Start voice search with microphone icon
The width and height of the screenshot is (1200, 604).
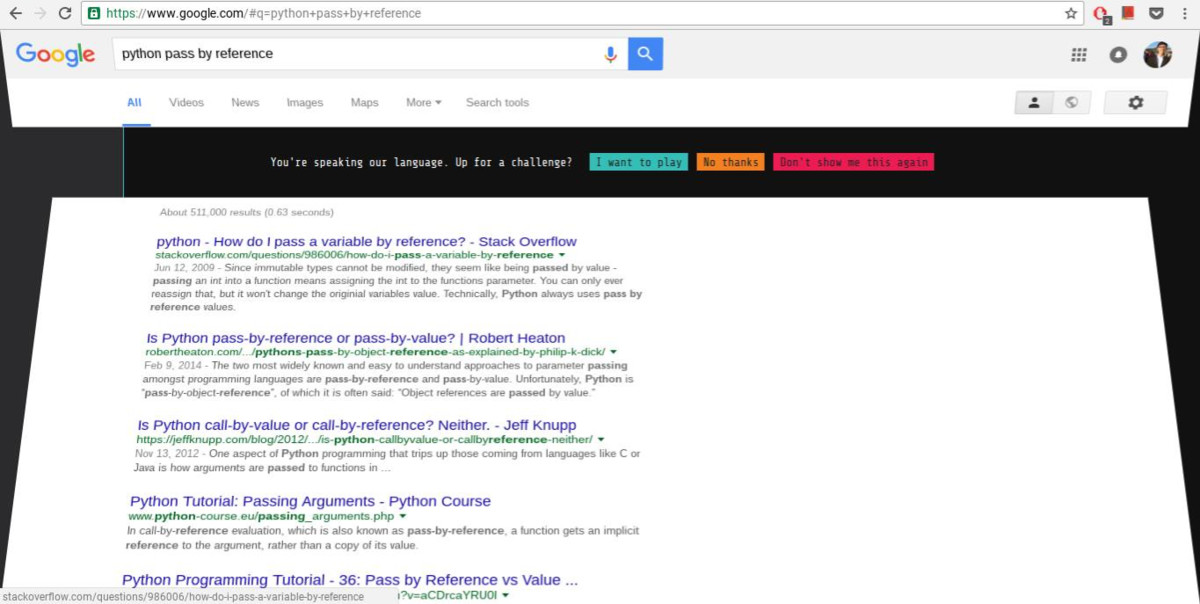(610, 54)
